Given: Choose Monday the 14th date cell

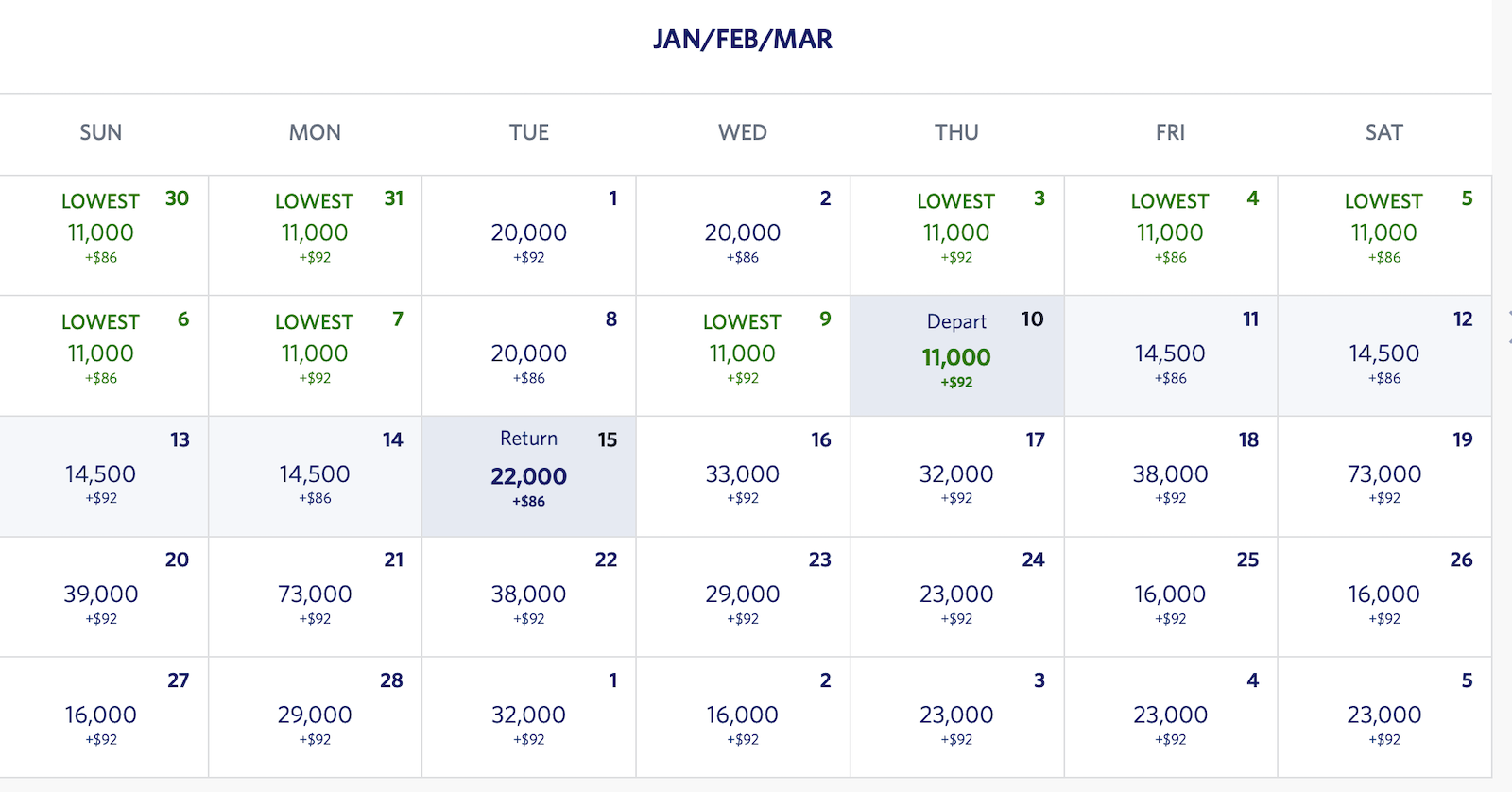Looking at the screenshot, I should (x=315, y=476).
